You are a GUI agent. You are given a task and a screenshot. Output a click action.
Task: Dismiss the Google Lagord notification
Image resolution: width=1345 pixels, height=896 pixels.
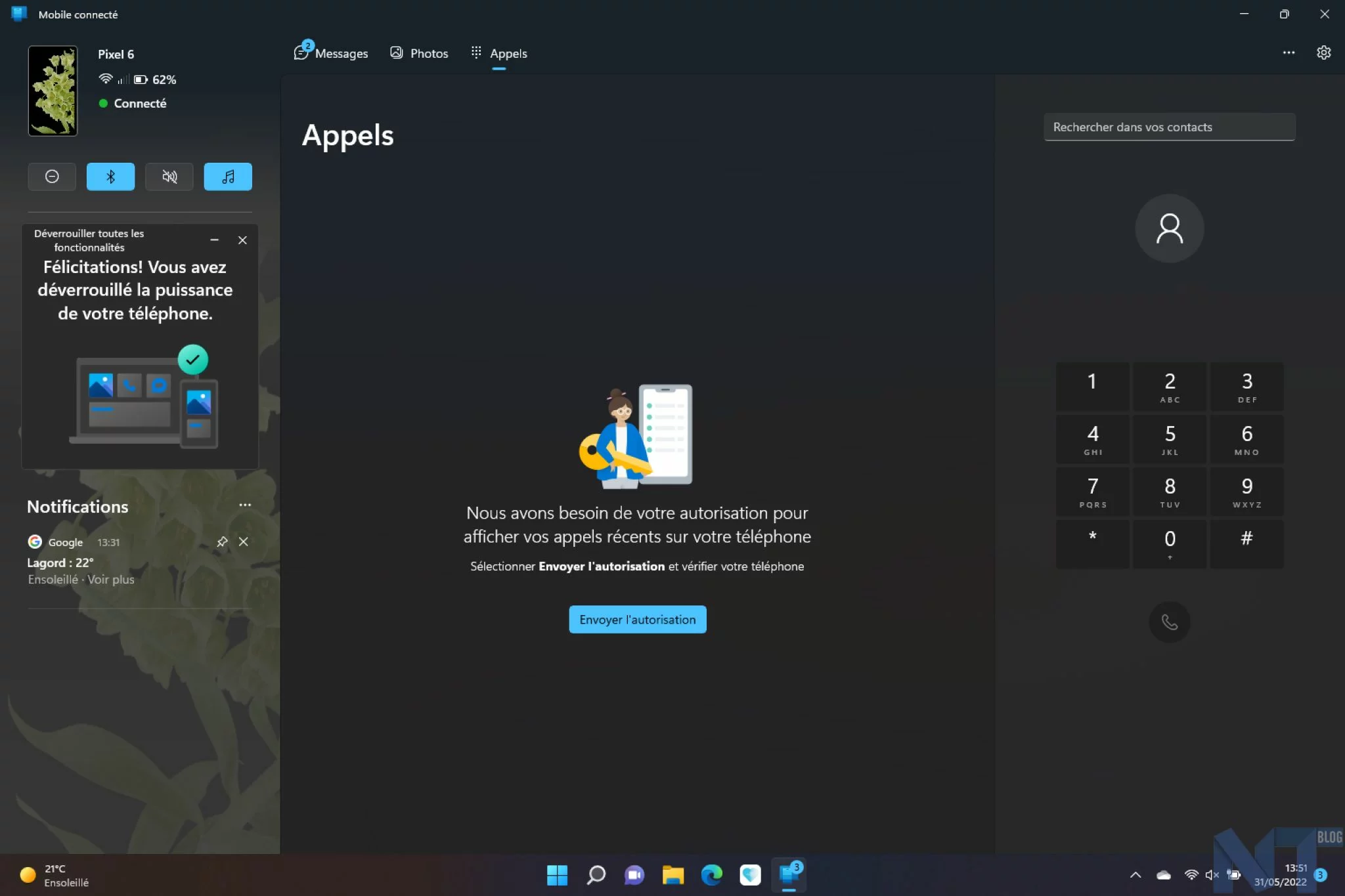tap(244, 542)
